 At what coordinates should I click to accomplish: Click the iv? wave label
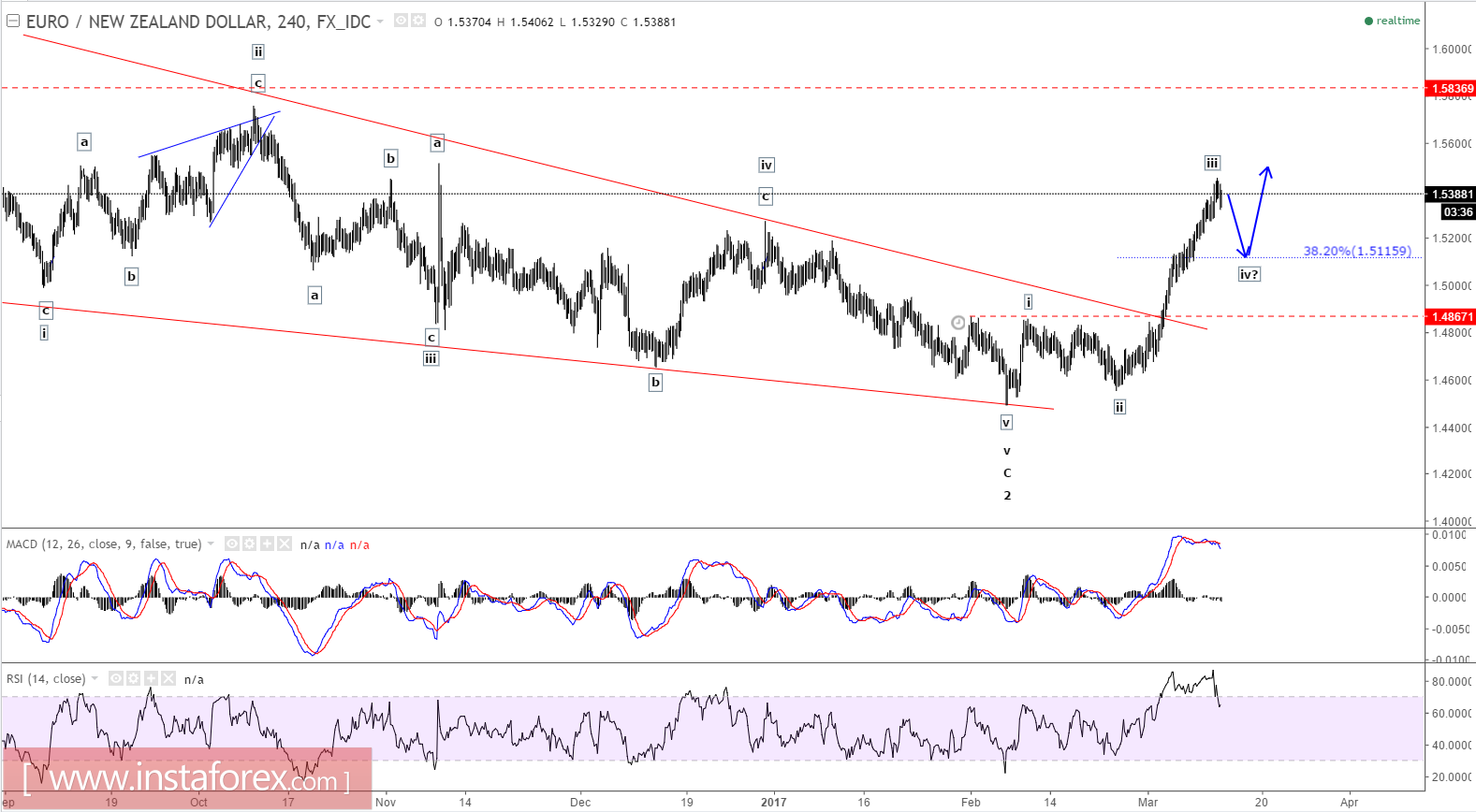1249,274
